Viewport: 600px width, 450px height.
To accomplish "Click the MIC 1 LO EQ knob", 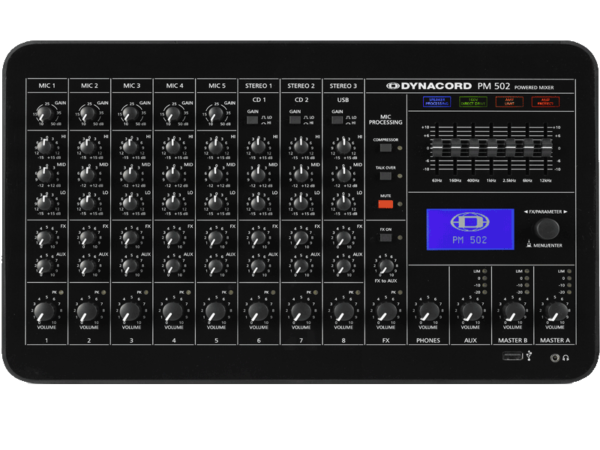I will [x=45, y=203].
